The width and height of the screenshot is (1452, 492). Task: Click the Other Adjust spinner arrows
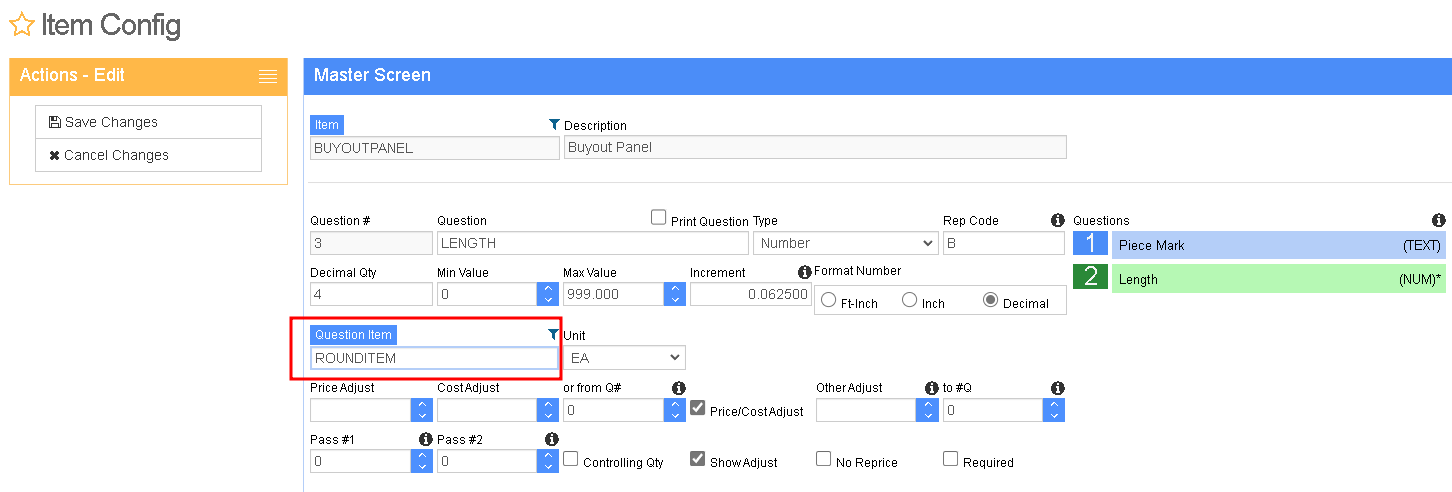(x=927, y=410)
